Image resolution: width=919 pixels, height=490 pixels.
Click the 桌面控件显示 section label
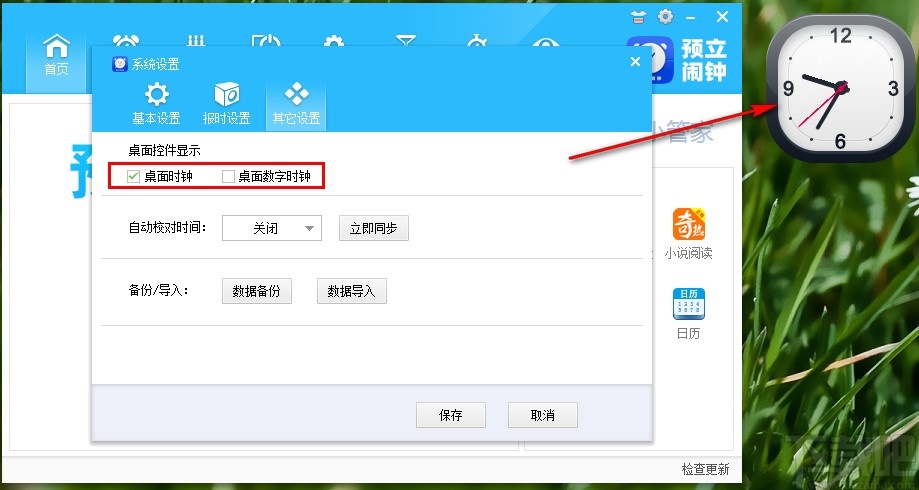(x=164, y=151)
